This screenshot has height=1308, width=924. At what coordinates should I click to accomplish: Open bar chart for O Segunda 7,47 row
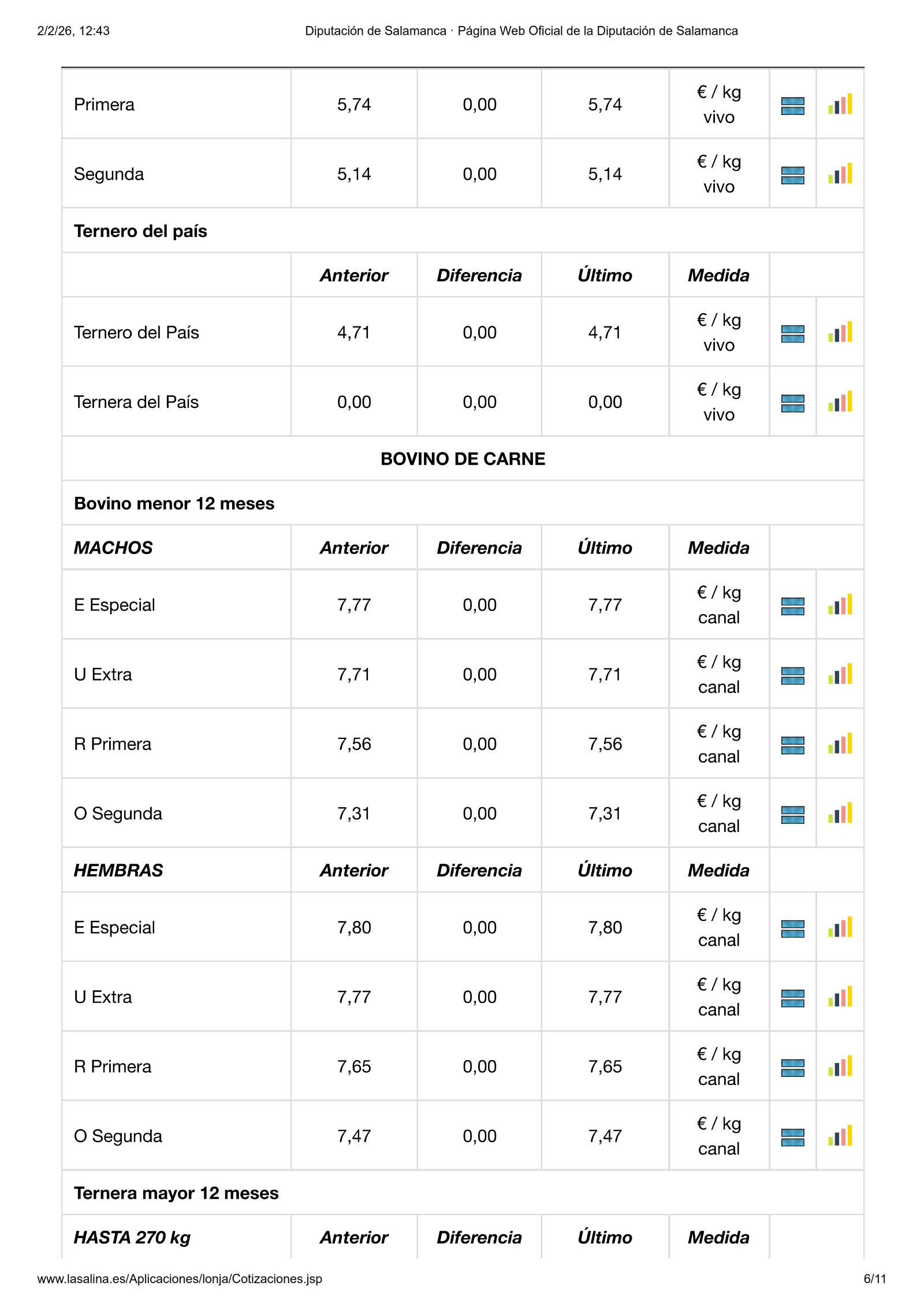coord(840,1136)
